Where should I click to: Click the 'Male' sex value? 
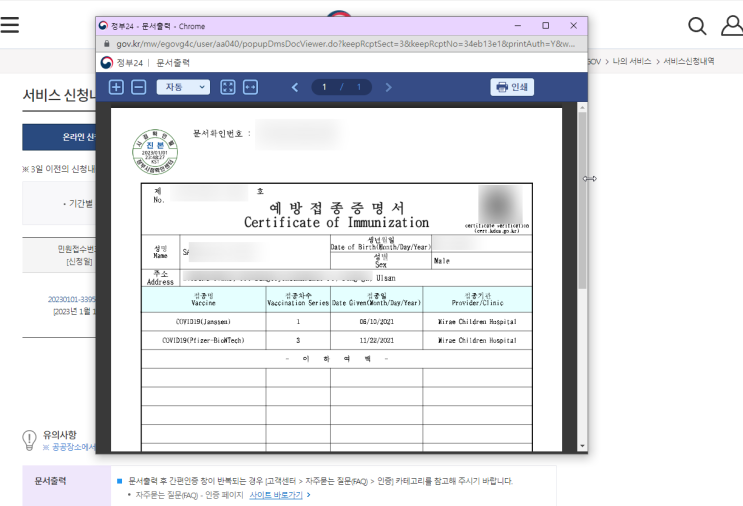pos(442,261)
